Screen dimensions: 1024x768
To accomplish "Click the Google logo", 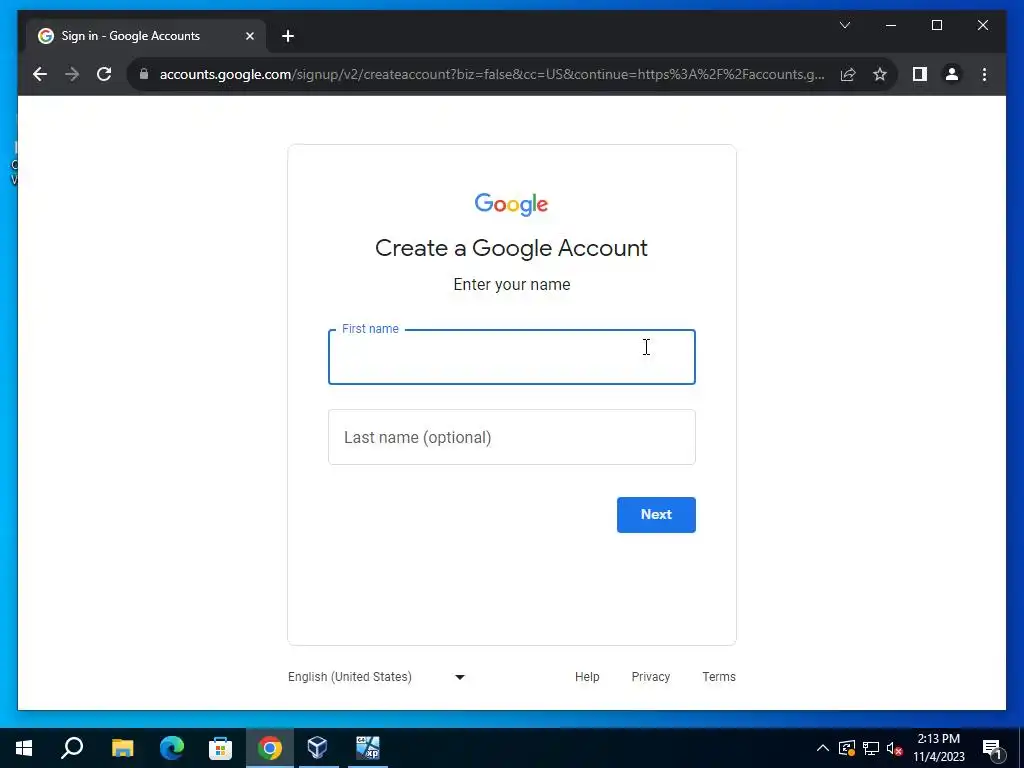I will click(x=511, y=204).
